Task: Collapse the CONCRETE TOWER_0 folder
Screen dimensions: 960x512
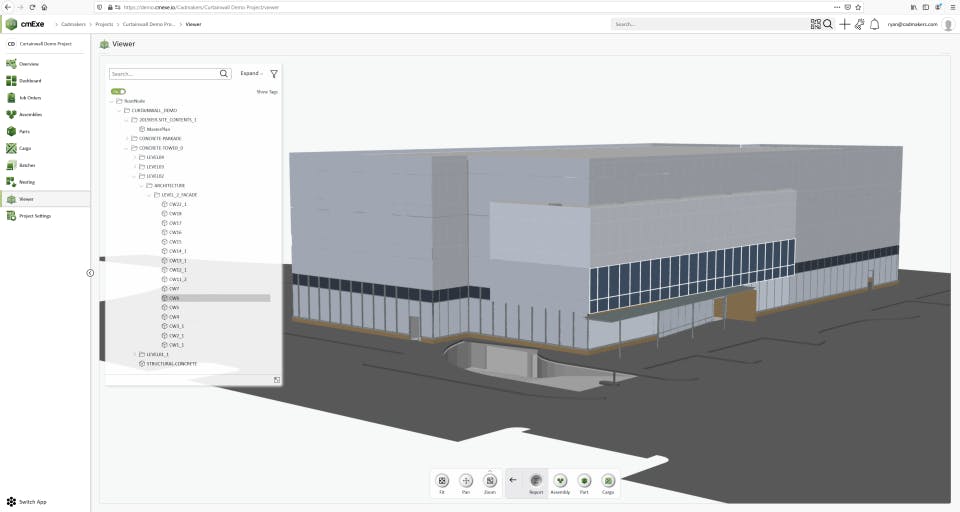Action: point(127,148)
